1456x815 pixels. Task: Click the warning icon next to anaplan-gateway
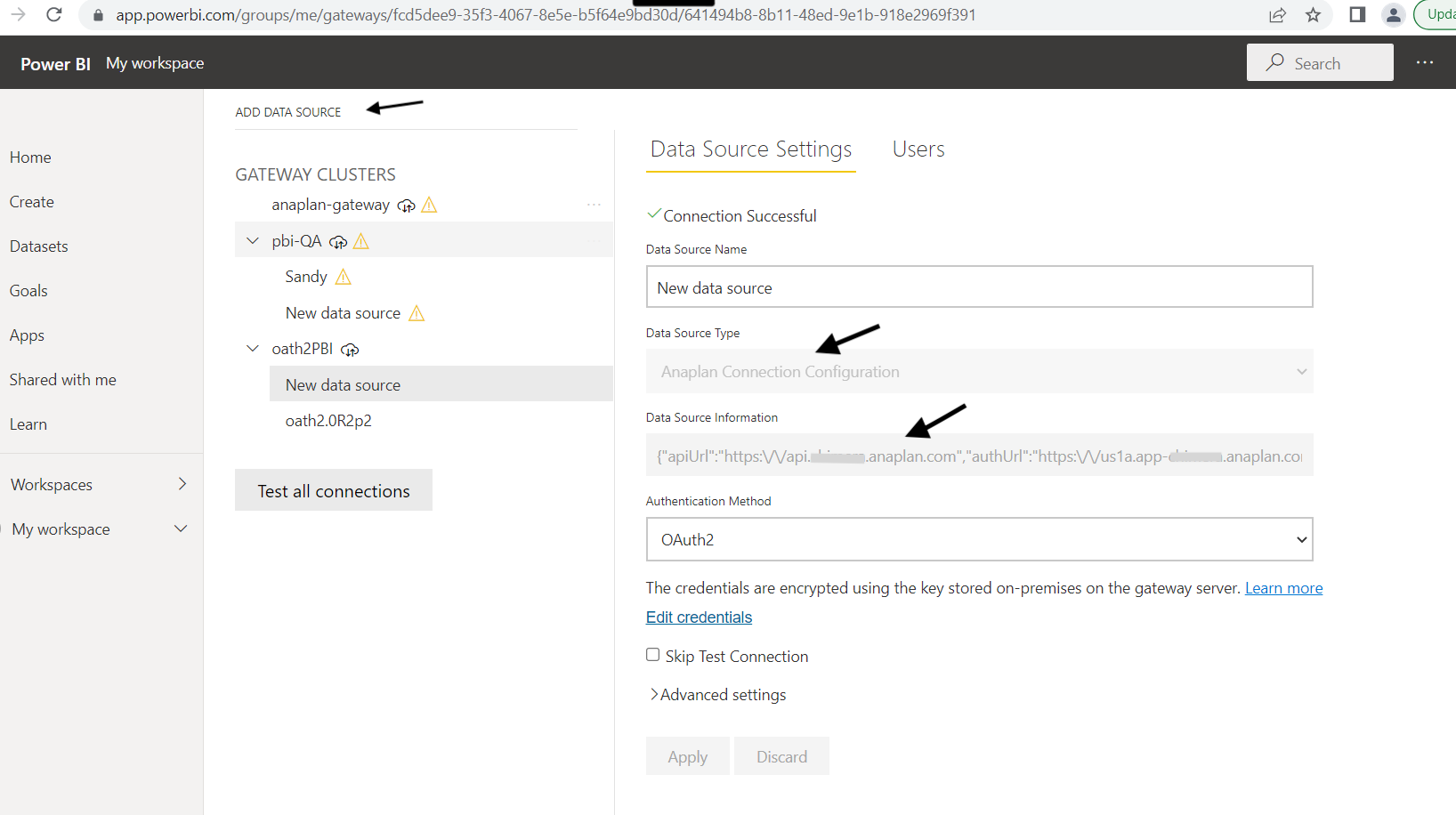429,205
